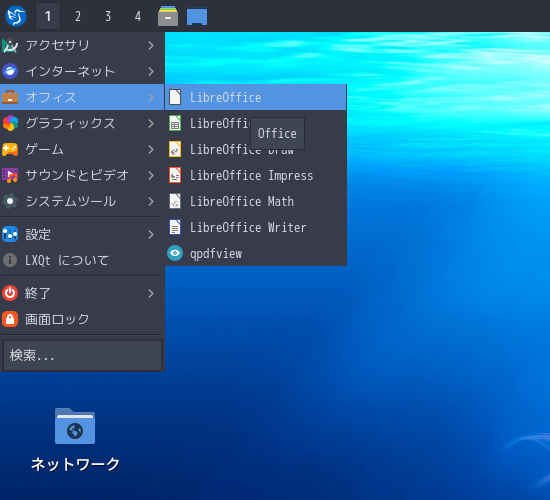The width and height of the screenshot is (550, 500).
Task: Open the インターネット menu category
Action: [x=82, y=71]
